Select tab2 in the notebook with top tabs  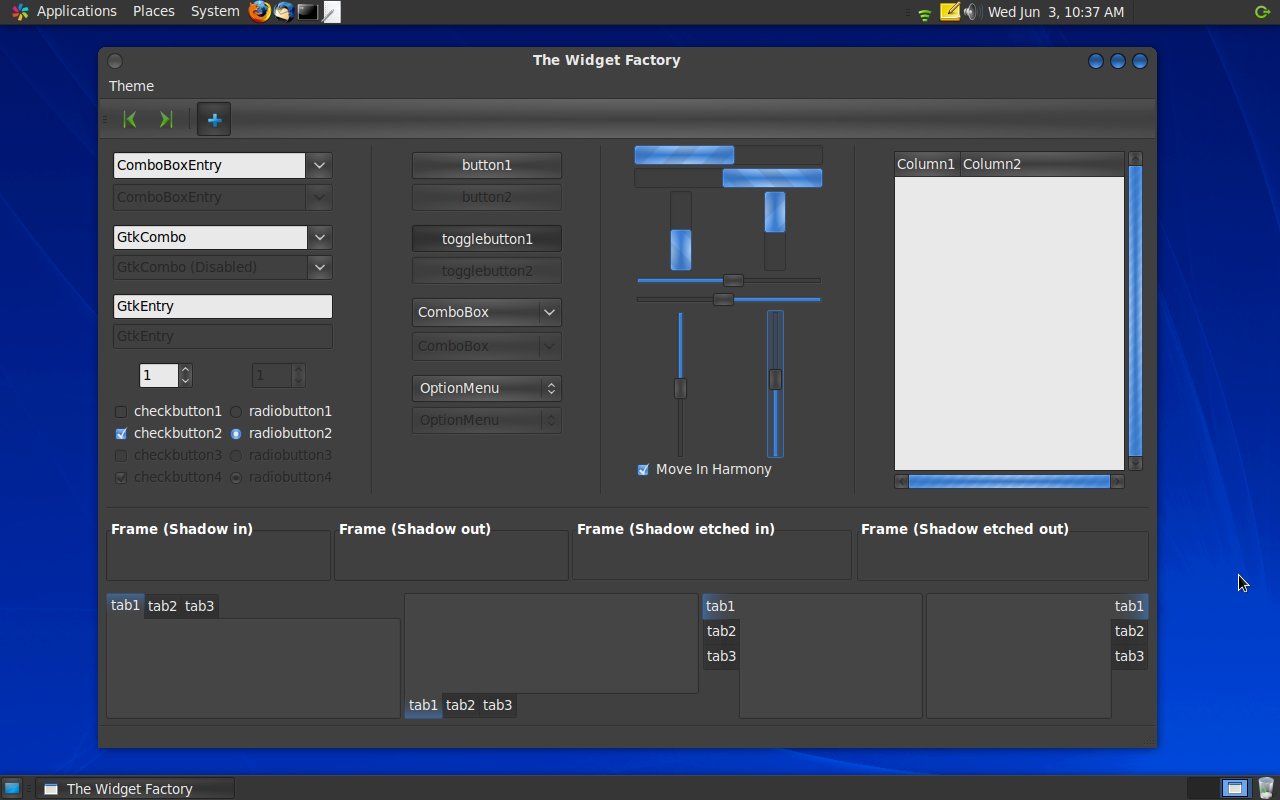coord(162,606)
